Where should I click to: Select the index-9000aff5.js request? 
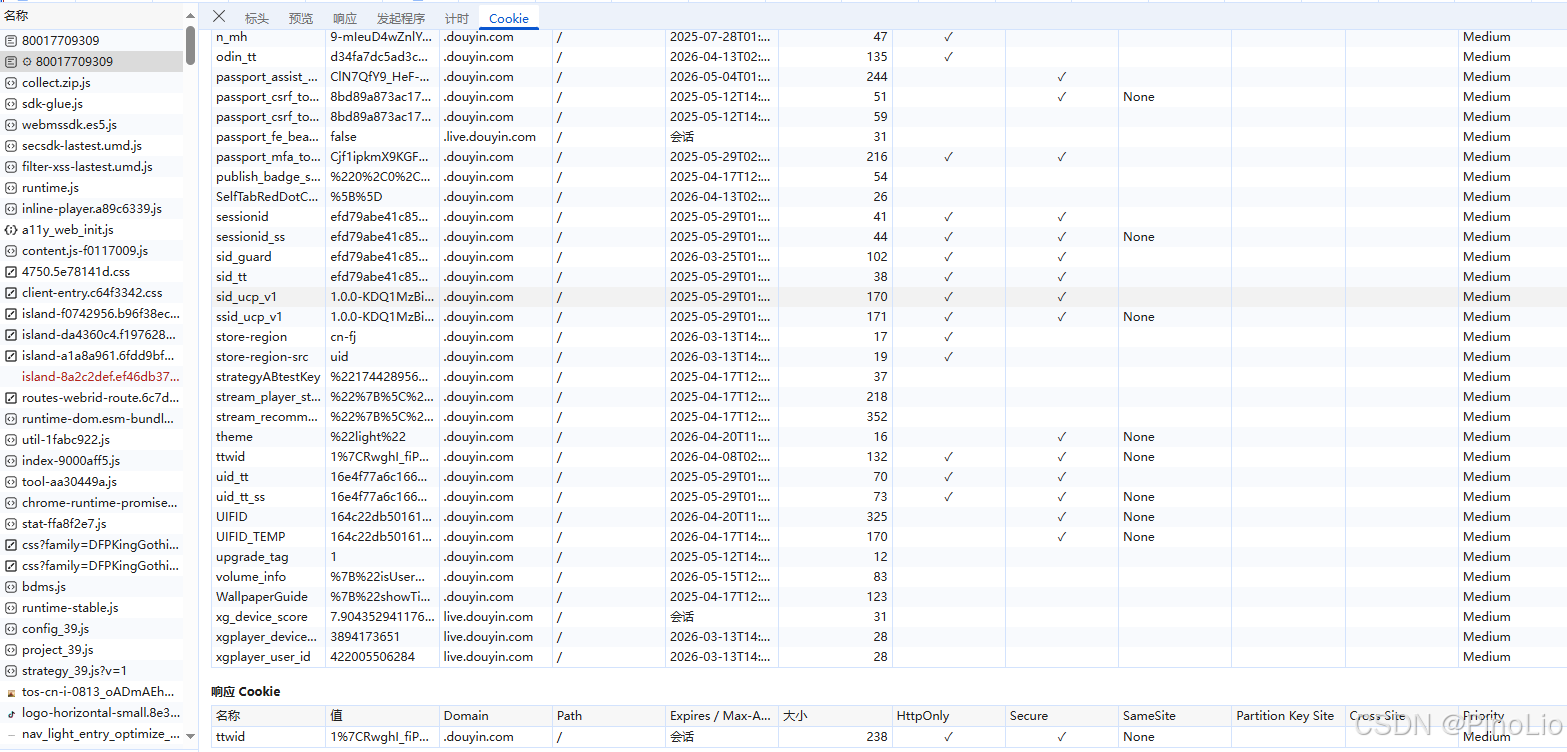coord(92,461)
